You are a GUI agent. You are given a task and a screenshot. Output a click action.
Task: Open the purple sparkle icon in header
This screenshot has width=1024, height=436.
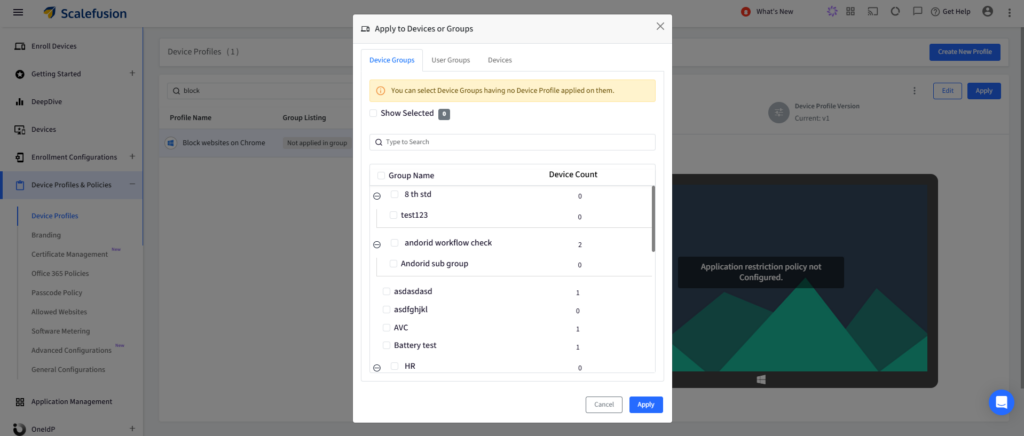[x=831, y=11]
